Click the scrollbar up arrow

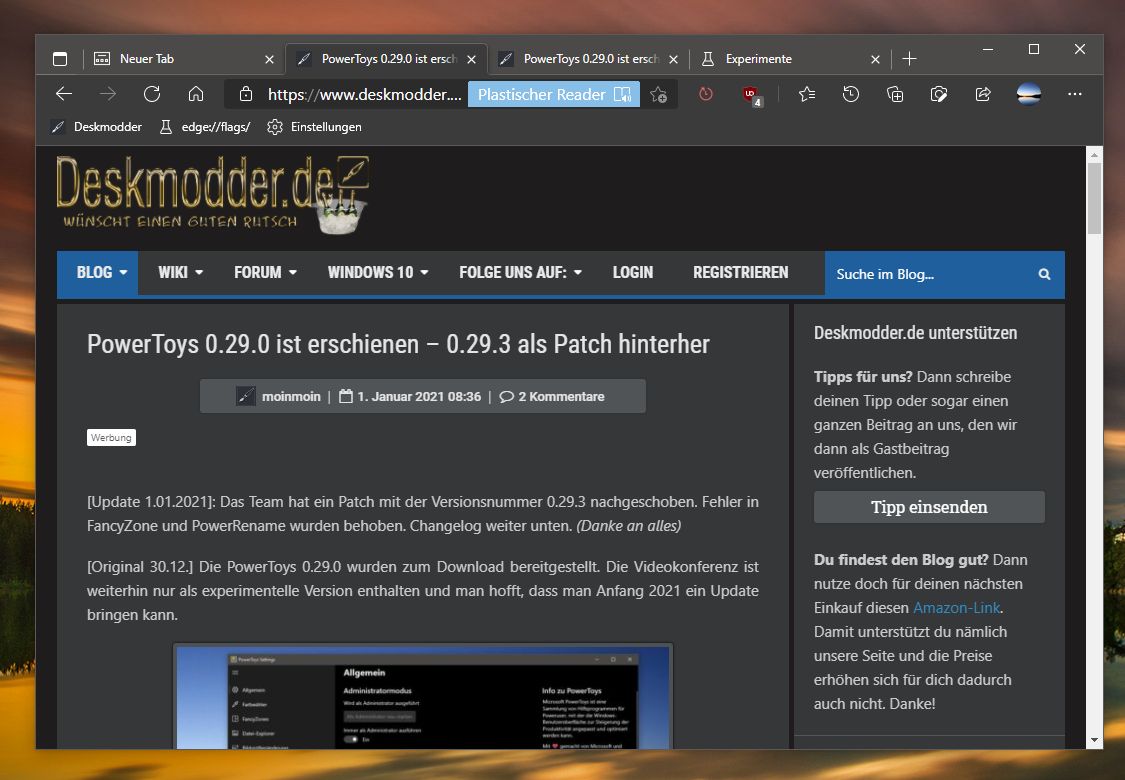[x=1094, y=154]
